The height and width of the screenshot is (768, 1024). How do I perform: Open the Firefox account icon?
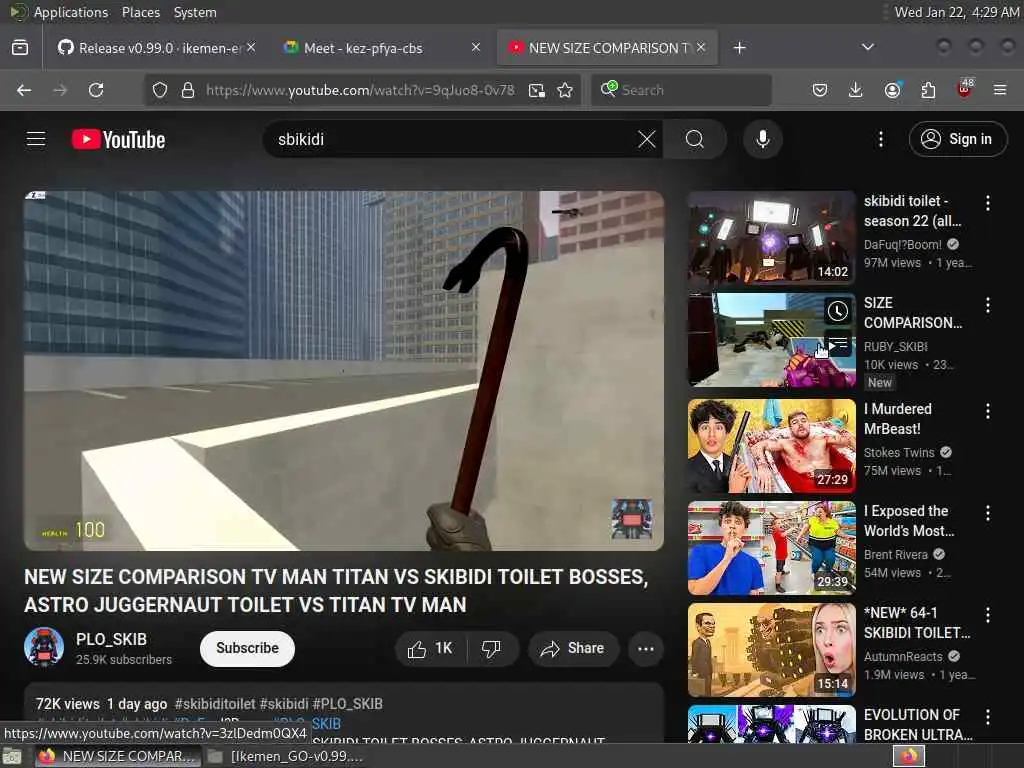[x=892, y=90]
